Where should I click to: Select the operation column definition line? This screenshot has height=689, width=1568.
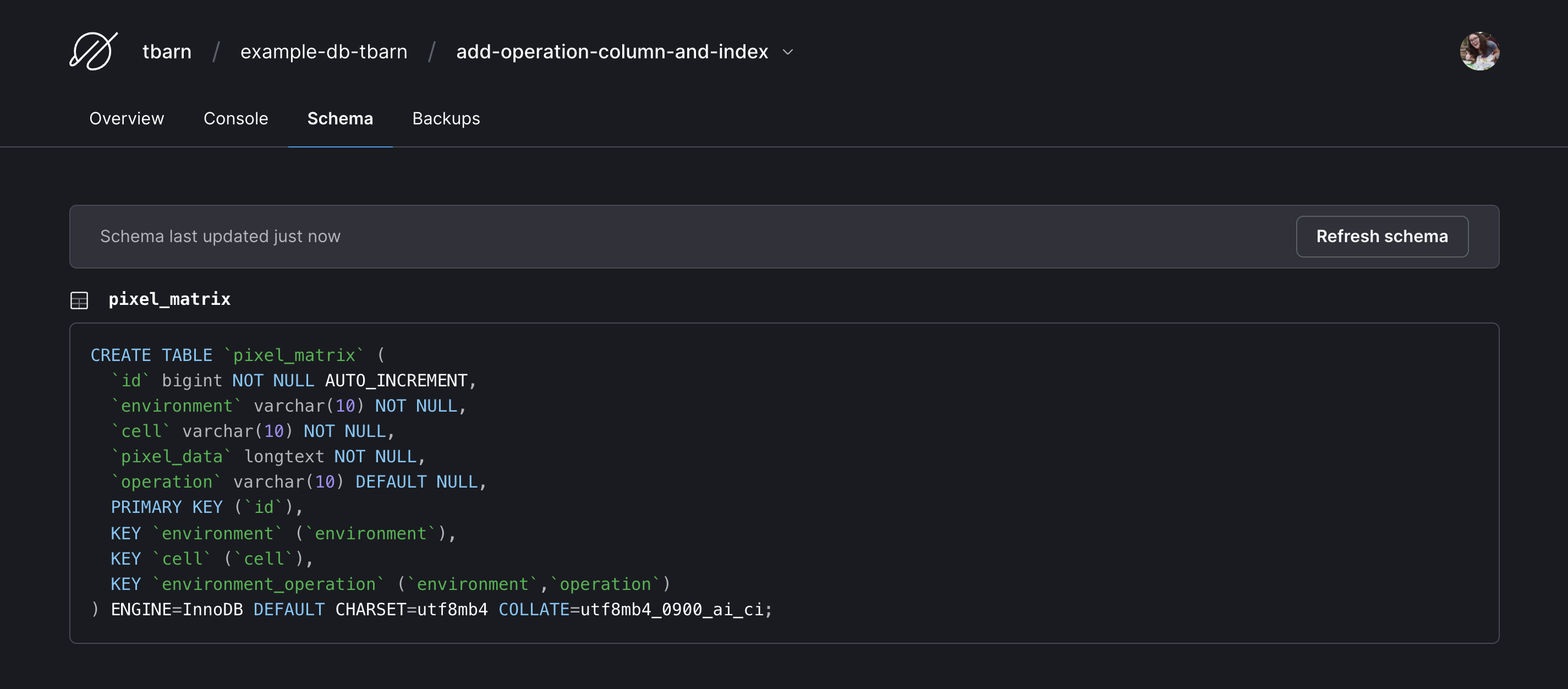click(x=298, y=482)
